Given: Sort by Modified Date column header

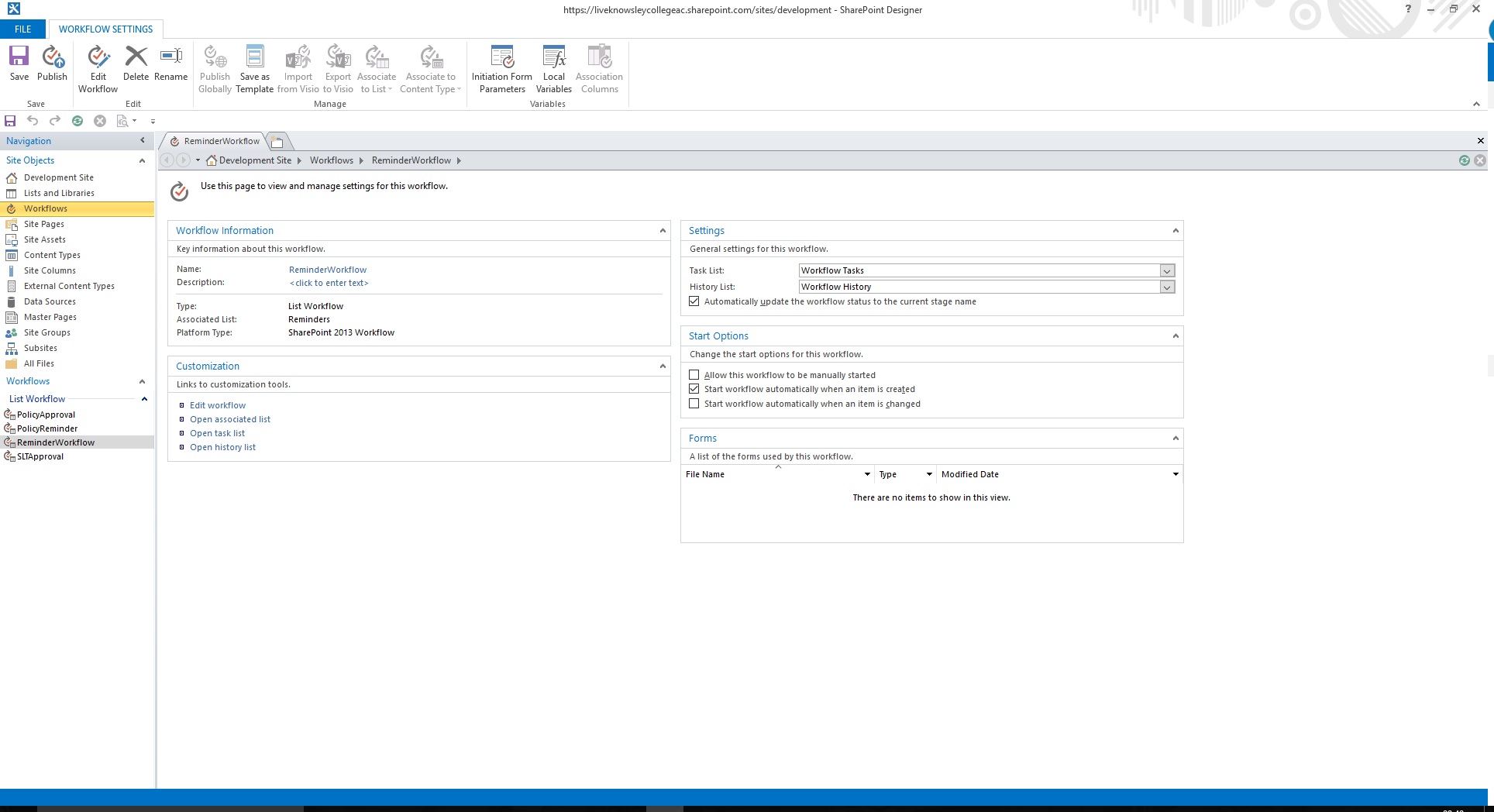Looking at the screenshot, I should coord(969,474).
